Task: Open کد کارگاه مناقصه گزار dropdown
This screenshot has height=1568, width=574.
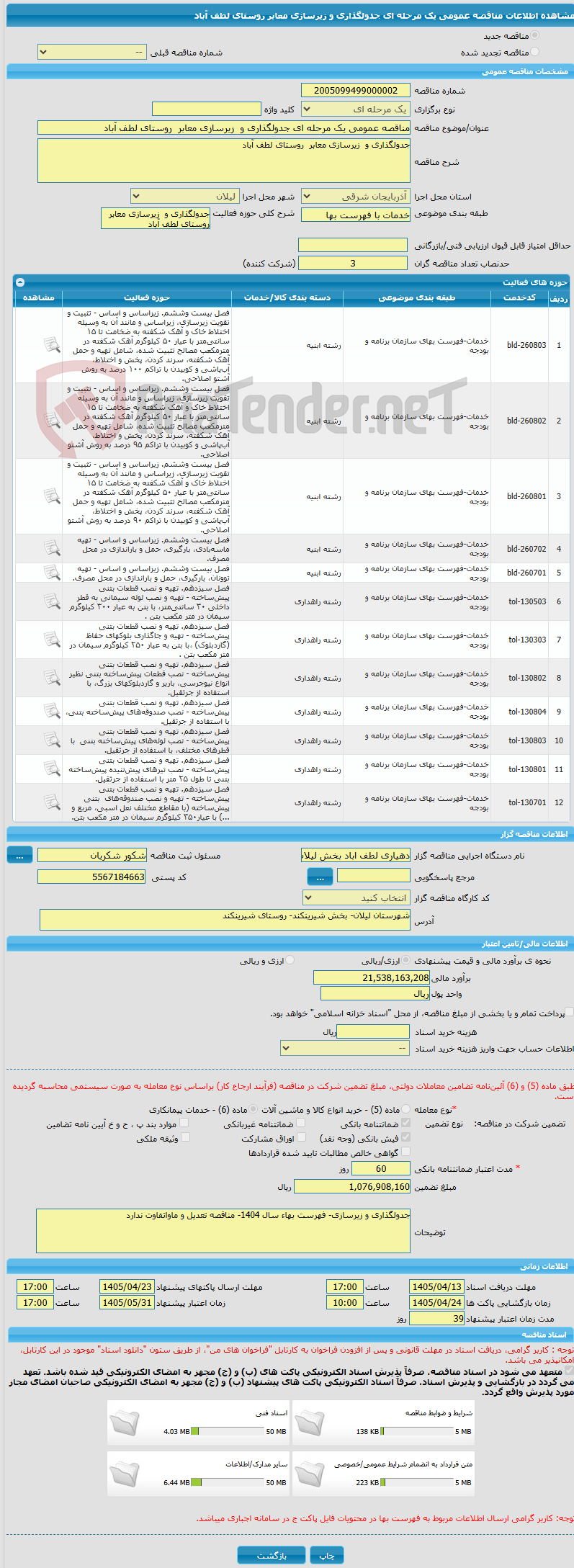Action: click(x=356, y=897)
